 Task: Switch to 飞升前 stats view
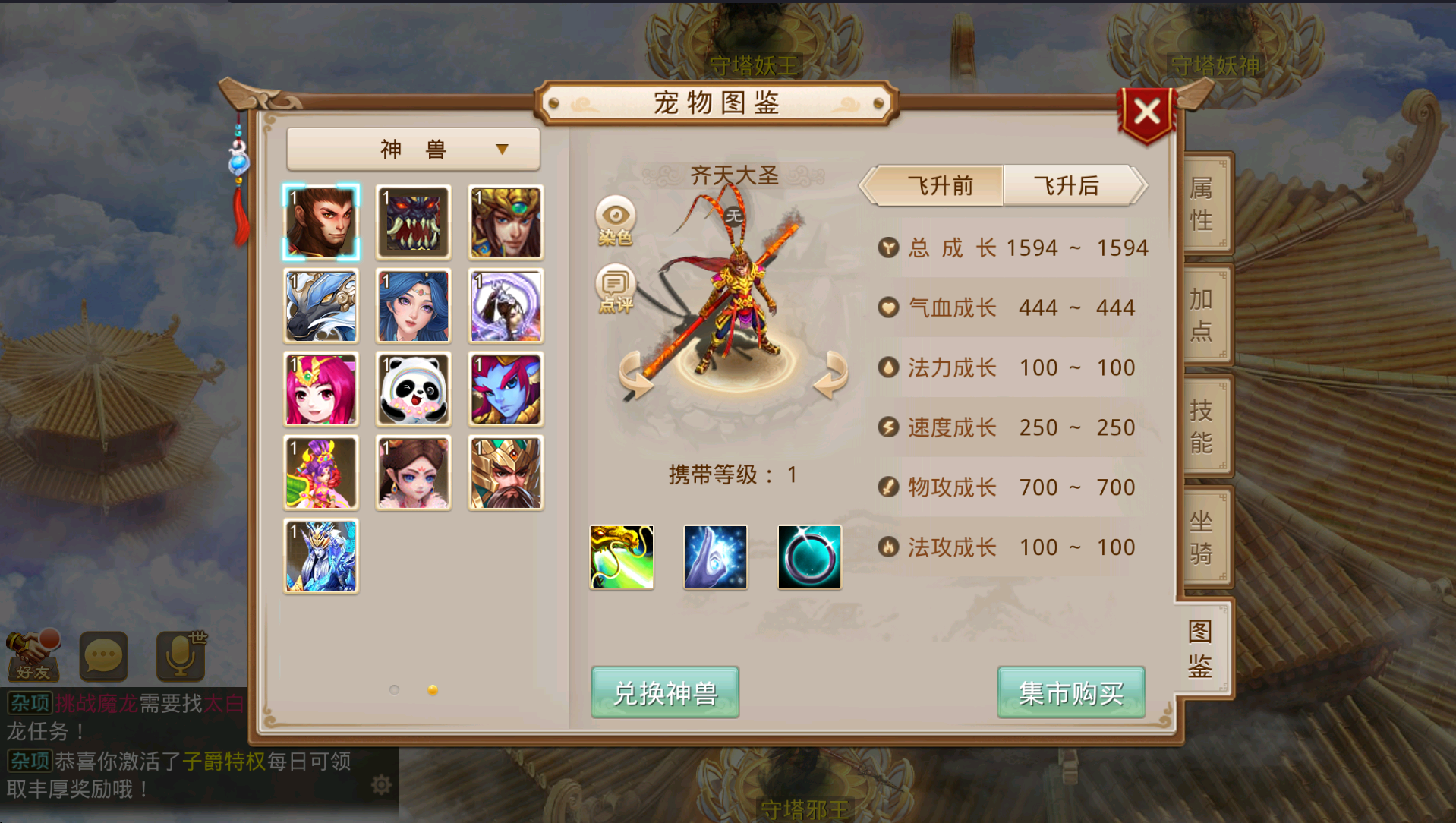(940, 185)
